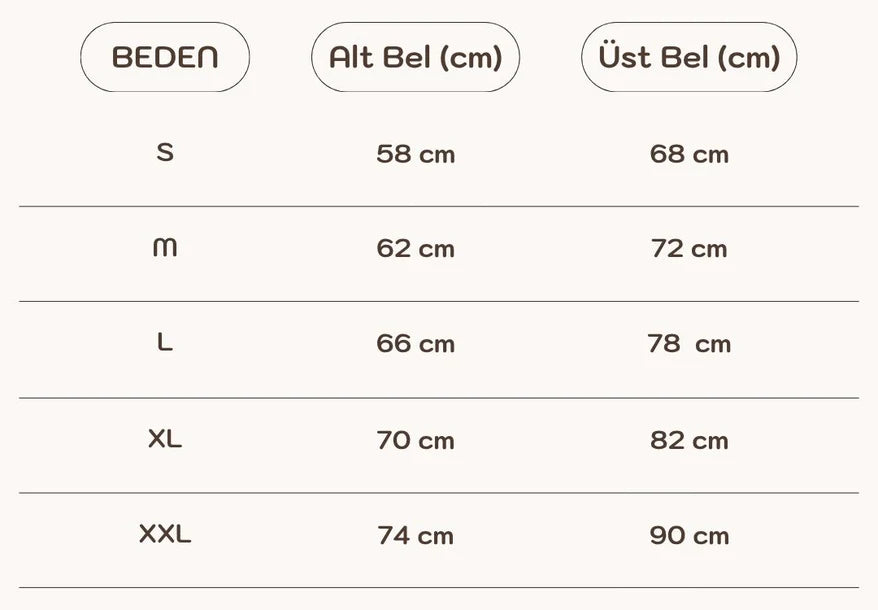Choose the Üst Bel (cm) header pill
Screen dimensions: 878x610
(689, 57)
